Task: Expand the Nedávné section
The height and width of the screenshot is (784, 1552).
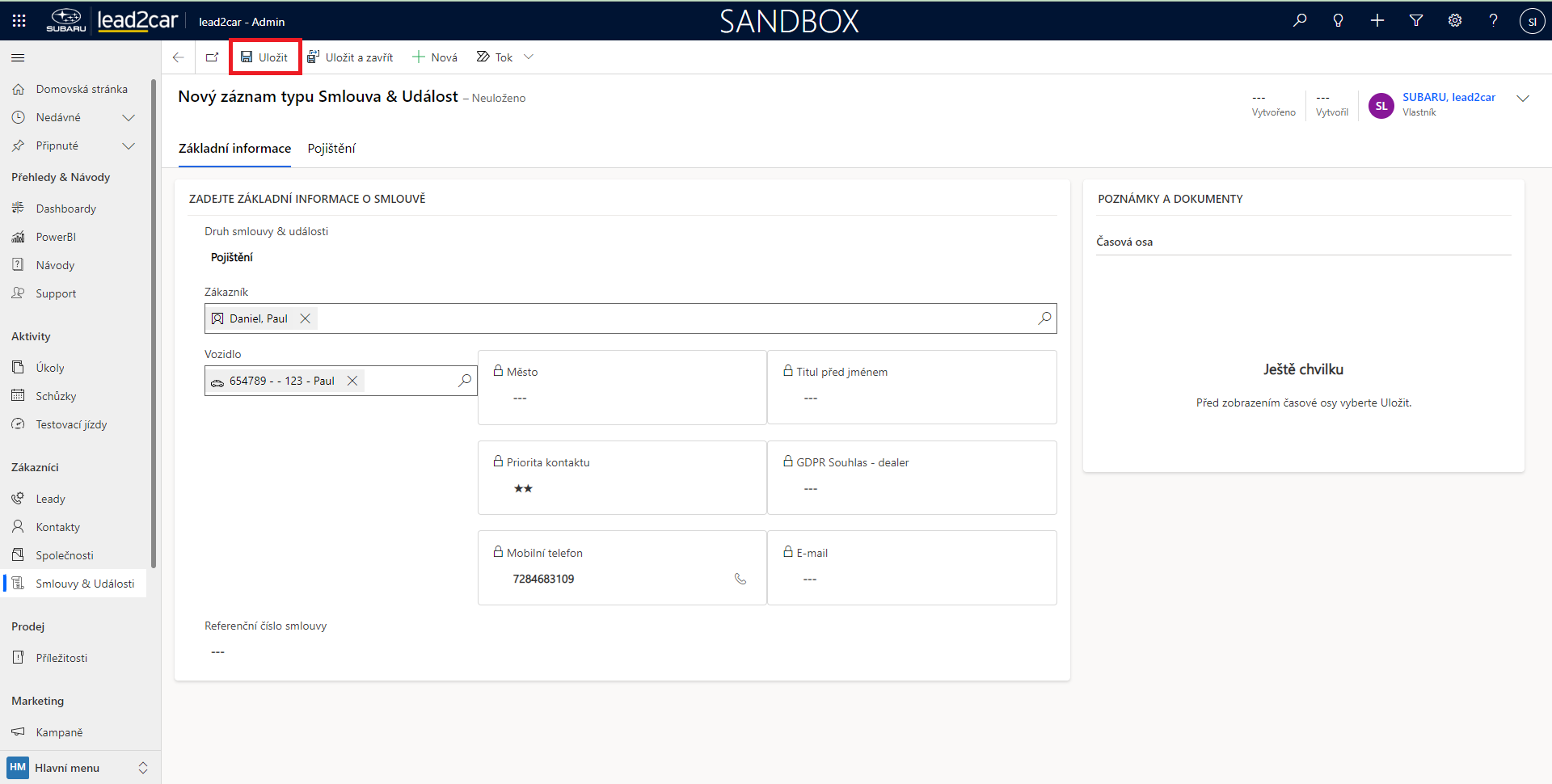Action: [128, 117]
